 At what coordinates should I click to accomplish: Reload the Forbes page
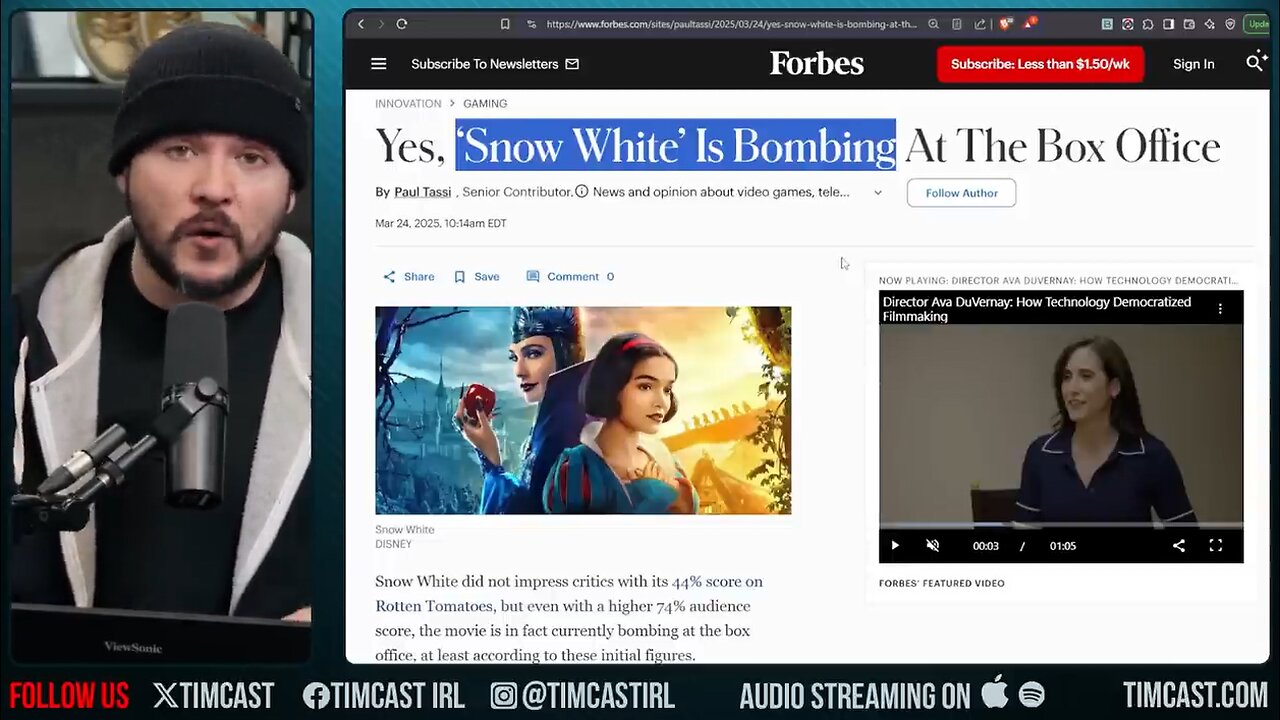click(402, 24)
